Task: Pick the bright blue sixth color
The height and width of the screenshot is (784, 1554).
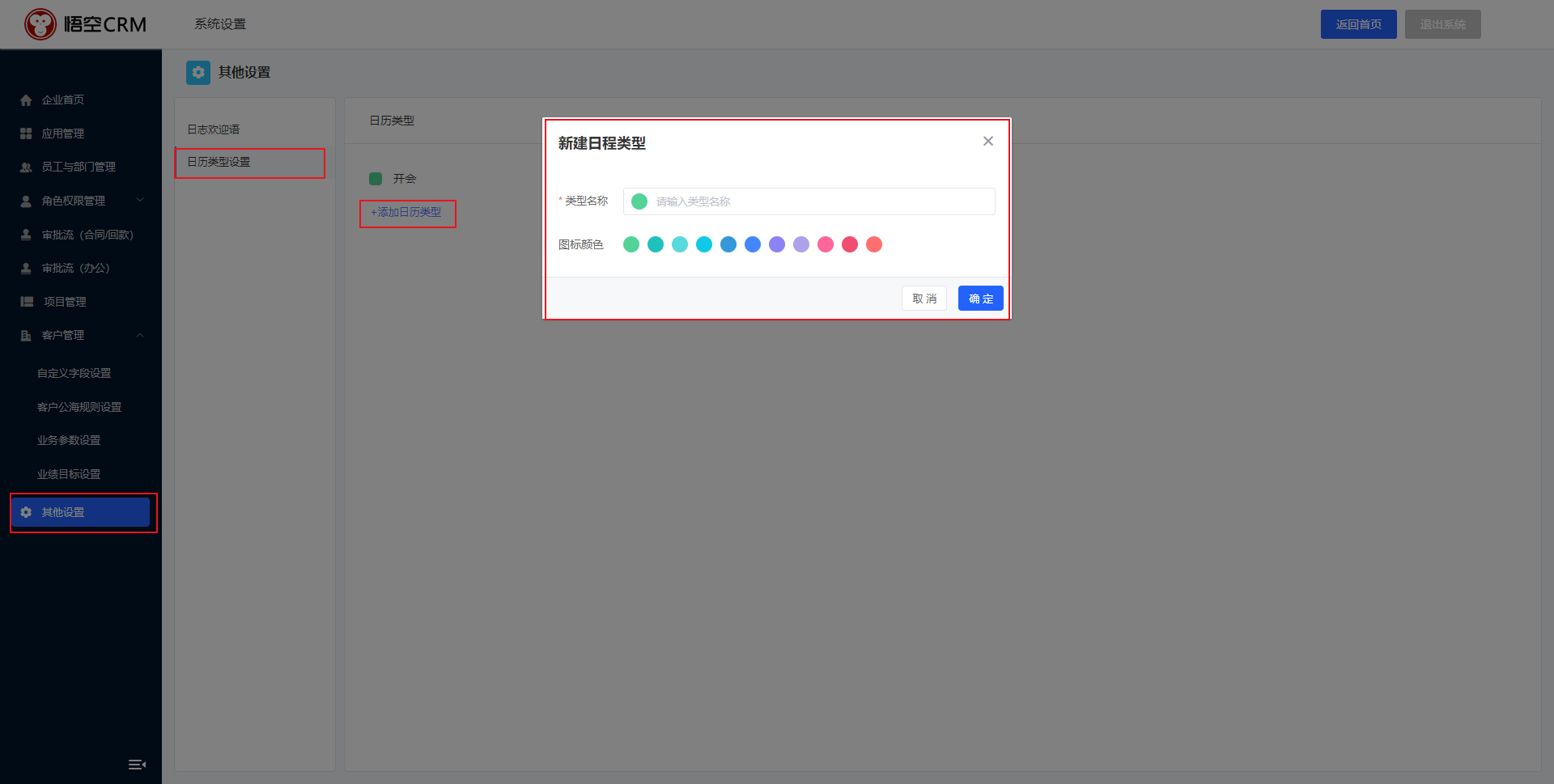Action: [x=753, y=244]
